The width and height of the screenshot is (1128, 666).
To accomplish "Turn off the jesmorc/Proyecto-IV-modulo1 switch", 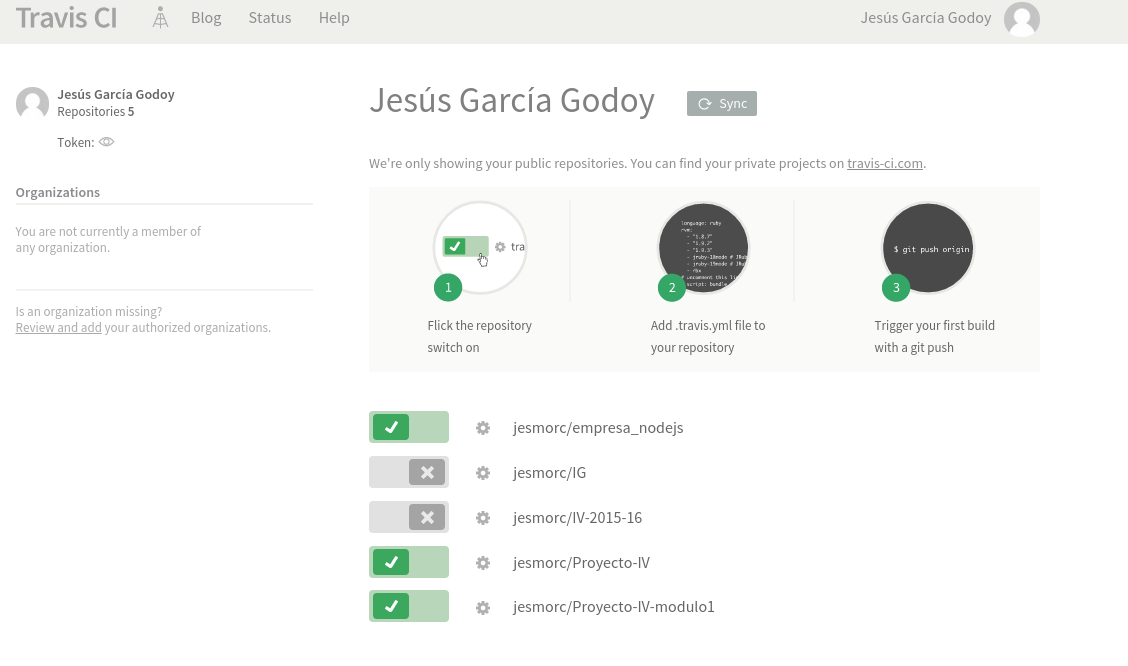I will 409,606.
